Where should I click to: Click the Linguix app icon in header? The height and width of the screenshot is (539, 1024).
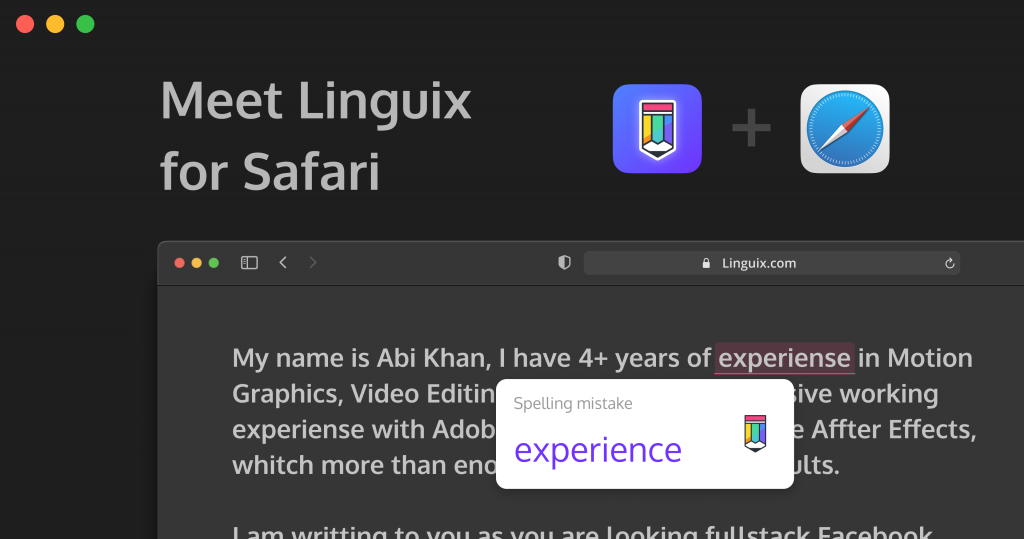pos(656,129)
